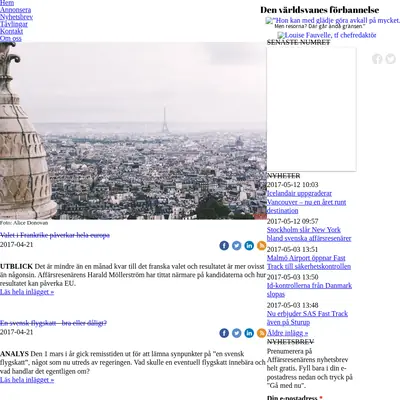
Task: Open the Paris skyline article image
Action: (133, 131)
